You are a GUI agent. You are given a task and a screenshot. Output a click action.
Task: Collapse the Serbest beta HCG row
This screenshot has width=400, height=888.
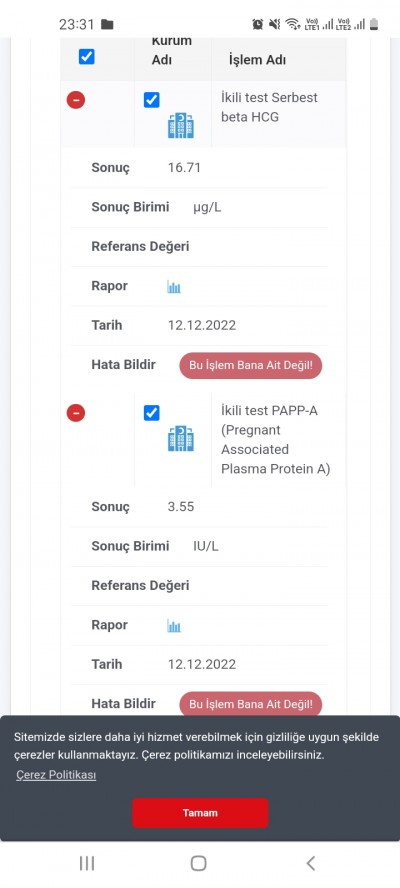(x=76, y=100)
